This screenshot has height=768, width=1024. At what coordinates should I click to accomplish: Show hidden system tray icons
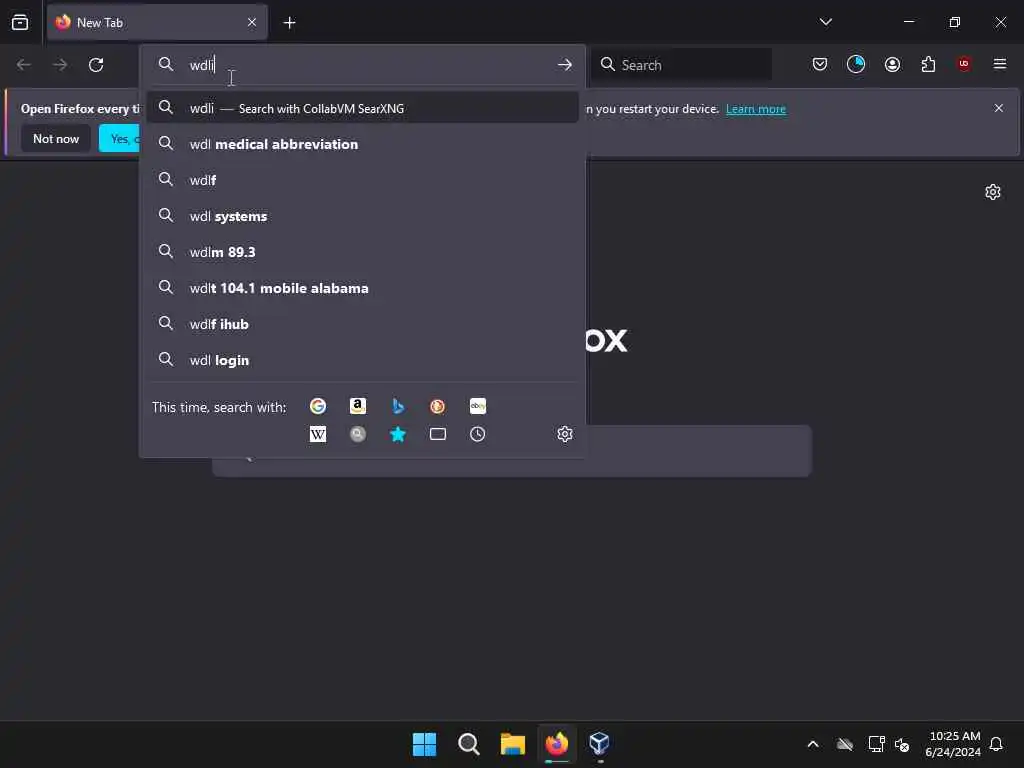(813, 744)
